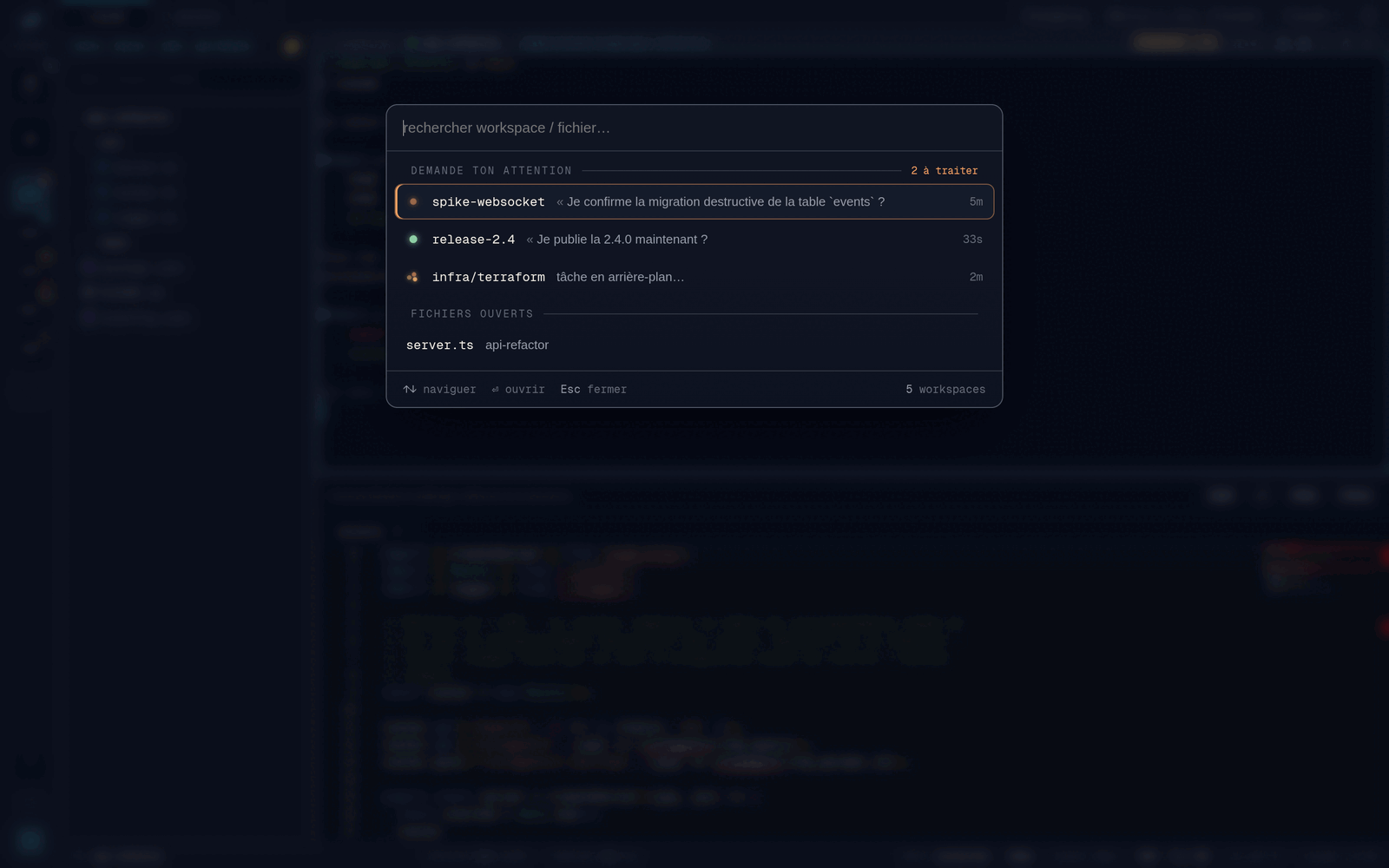Screen dimensions: 1389x868
Task: Click the '2m' timestamp on infra/terraform
Action: click(x=976, y=277)
